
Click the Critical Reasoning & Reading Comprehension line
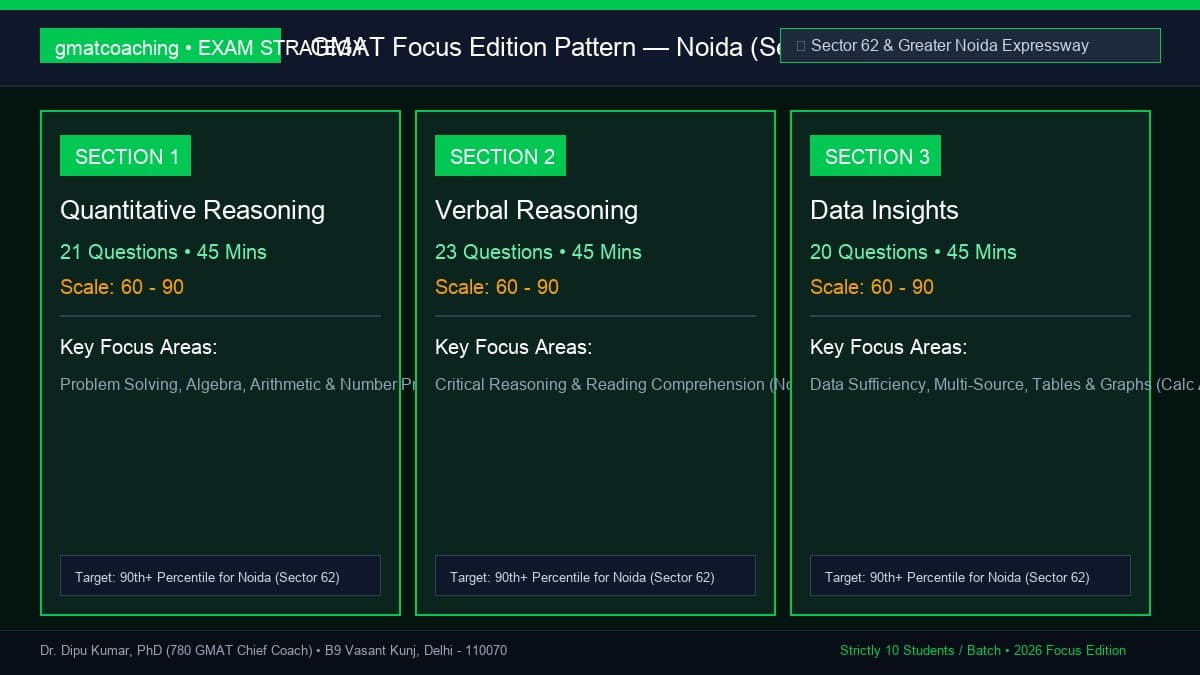point(612,384)
